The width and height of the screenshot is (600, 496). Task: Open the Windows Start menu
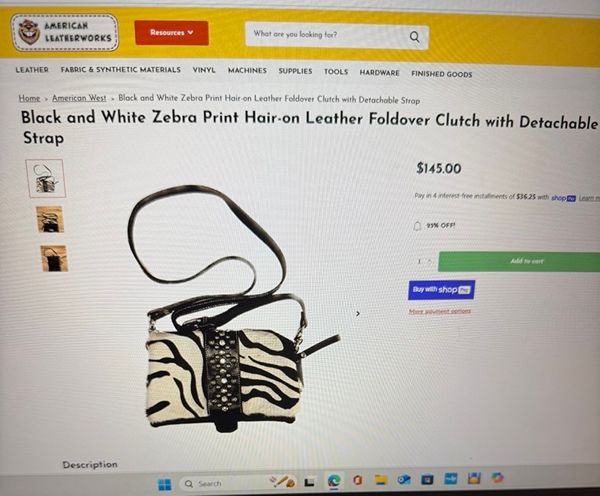[x=165, y=485]
